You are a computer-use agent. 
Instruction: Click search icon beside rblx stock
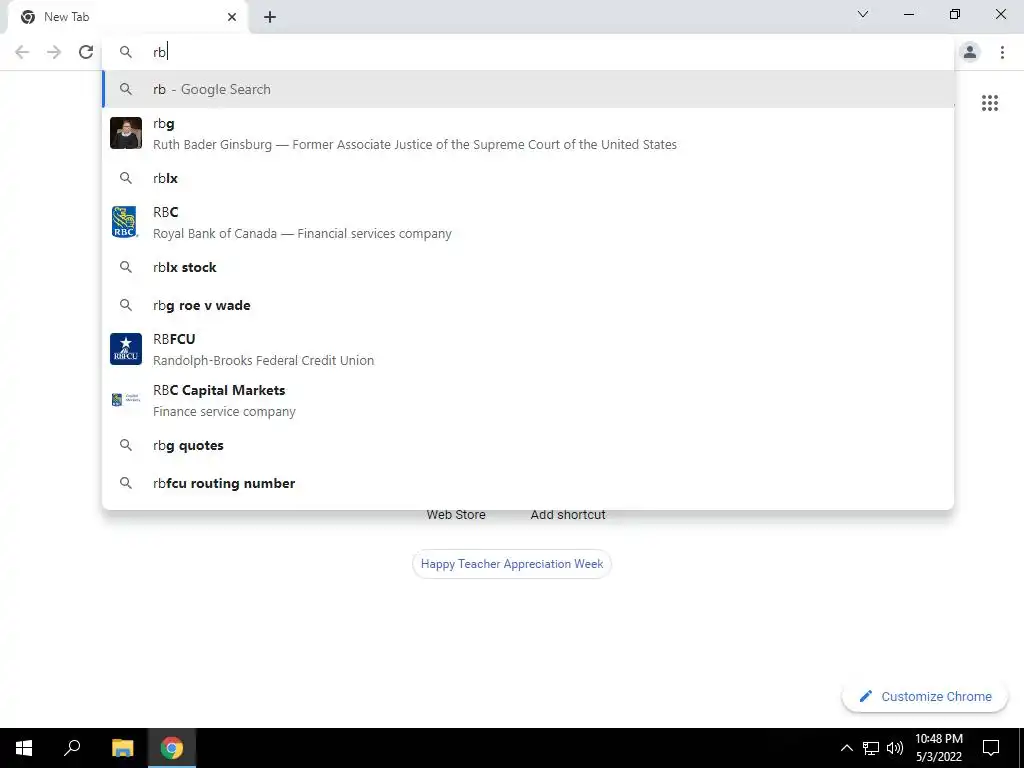pos(126,267)
